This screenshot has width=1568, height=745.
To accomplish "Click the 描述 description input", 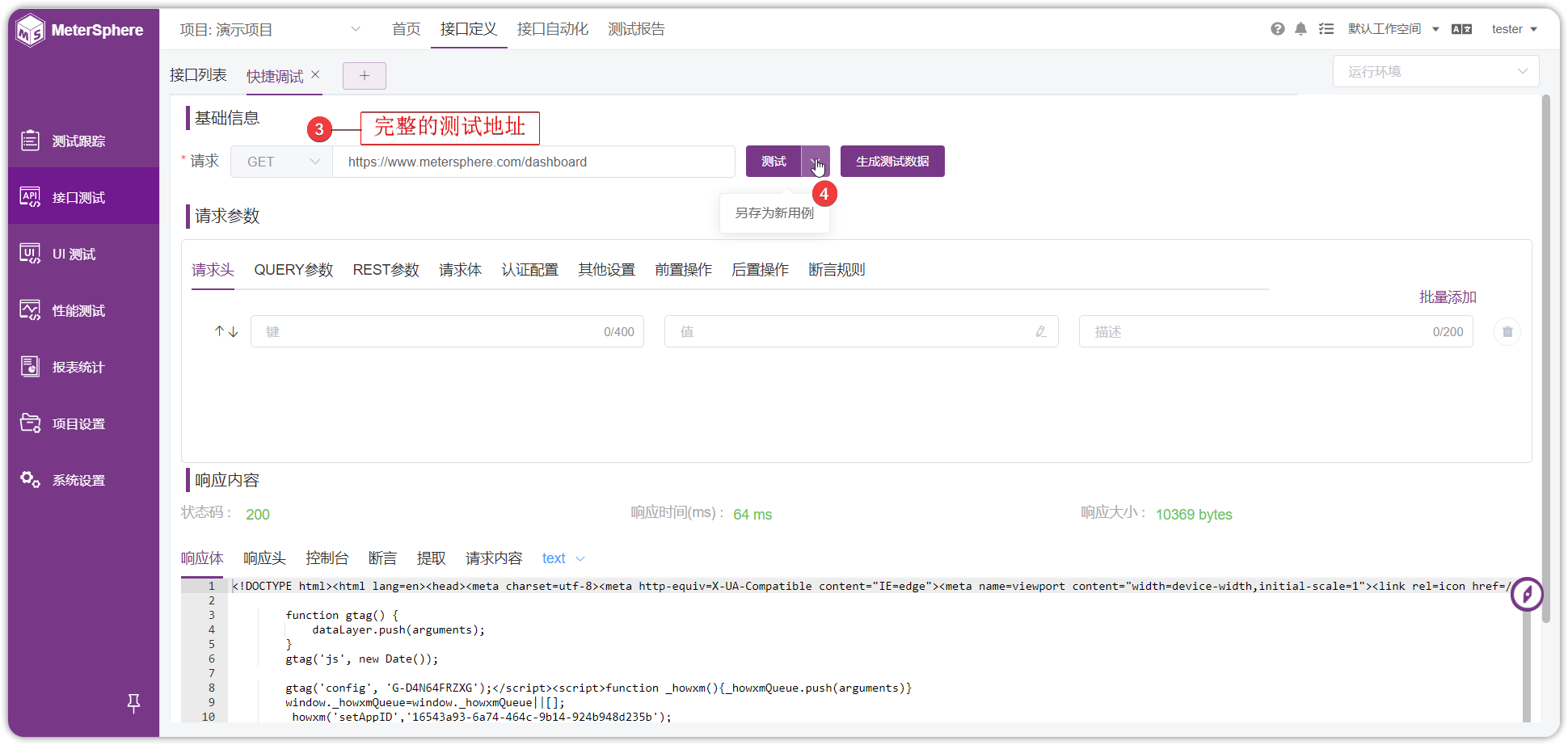I will (x=1276, y=331).
